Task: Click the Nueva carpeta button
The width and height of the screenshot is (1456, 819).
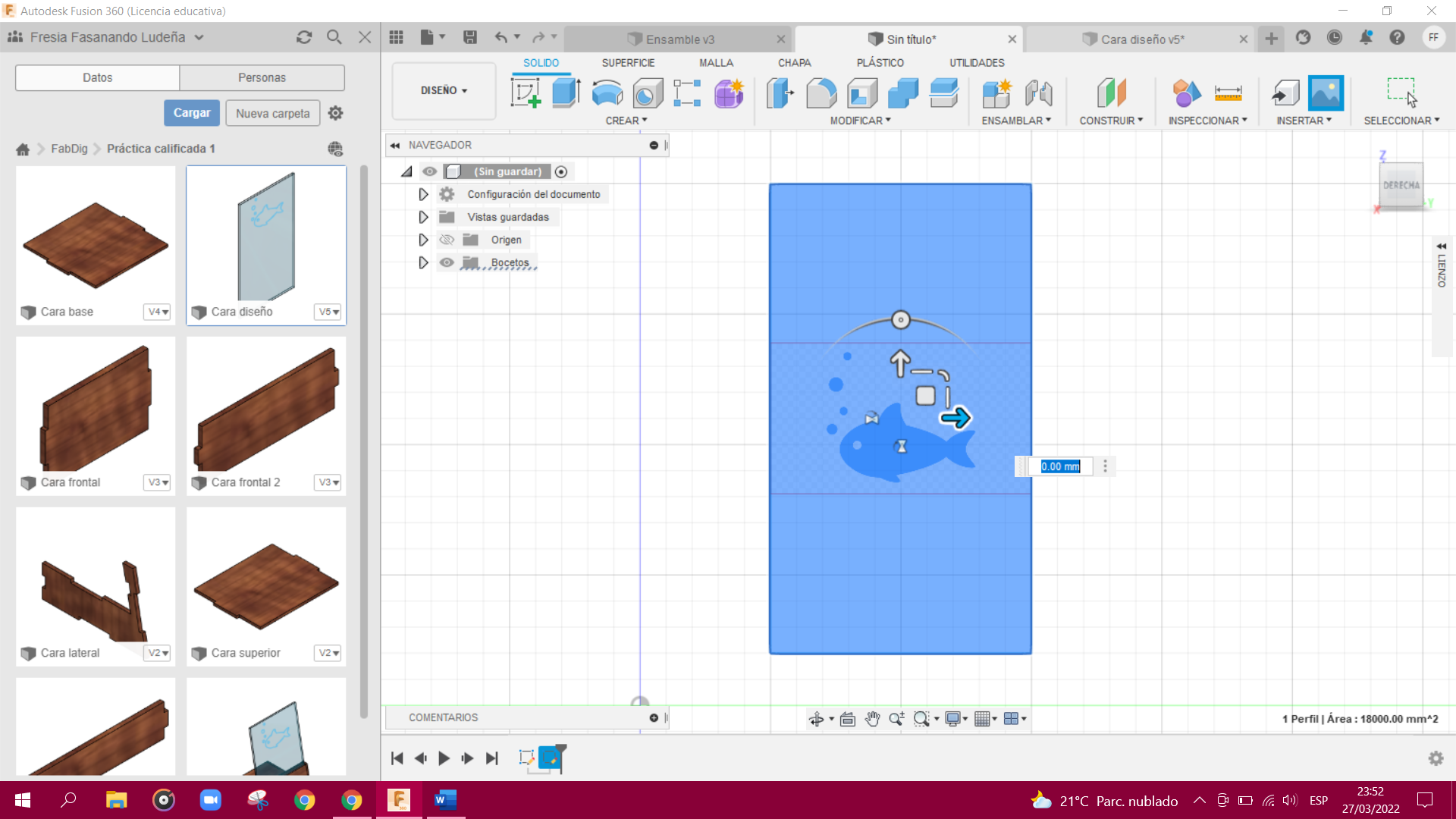Action: pyautogui.click(x=272, y=113)
